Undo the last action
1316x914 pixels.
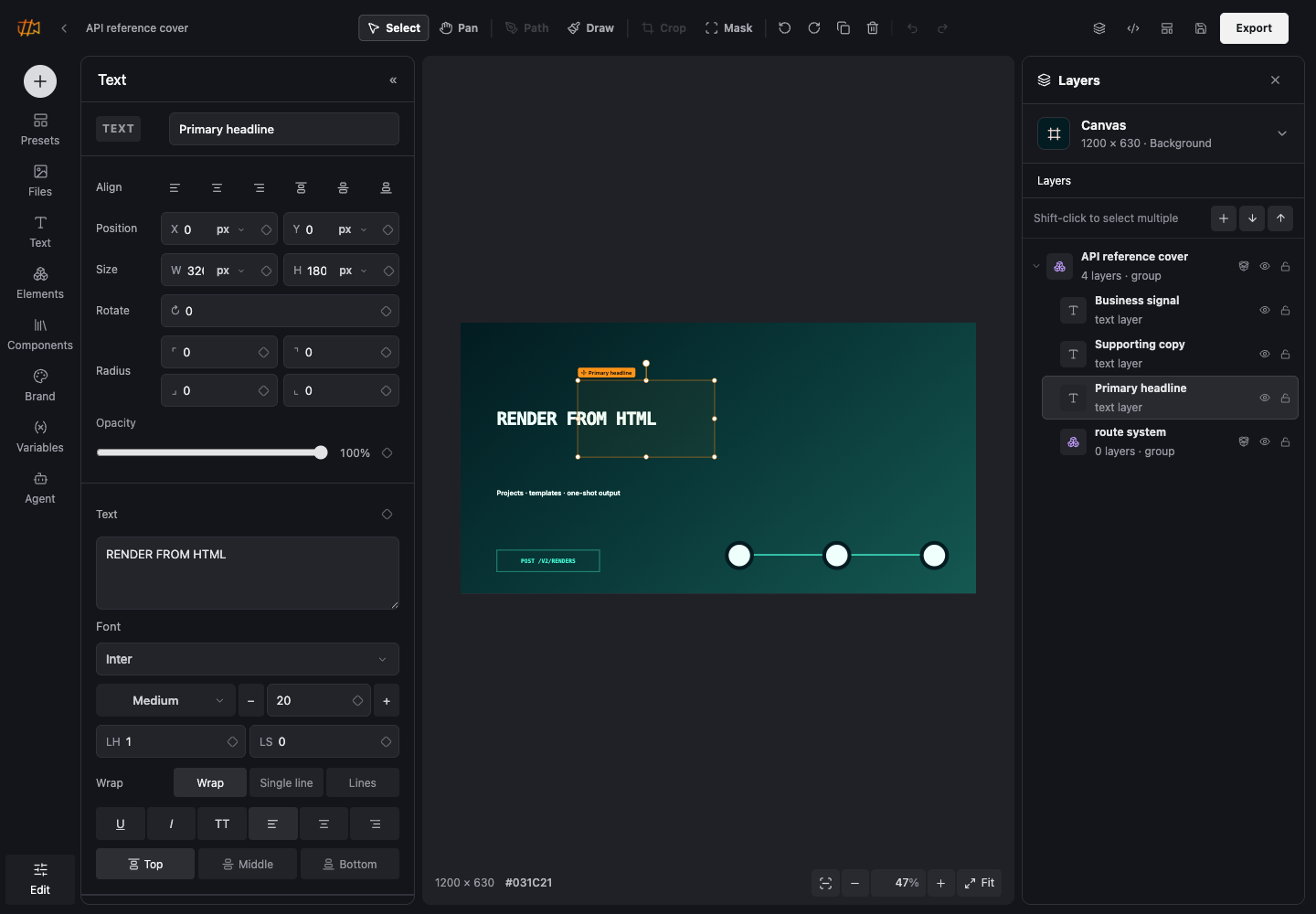click(x=912, y=28)
